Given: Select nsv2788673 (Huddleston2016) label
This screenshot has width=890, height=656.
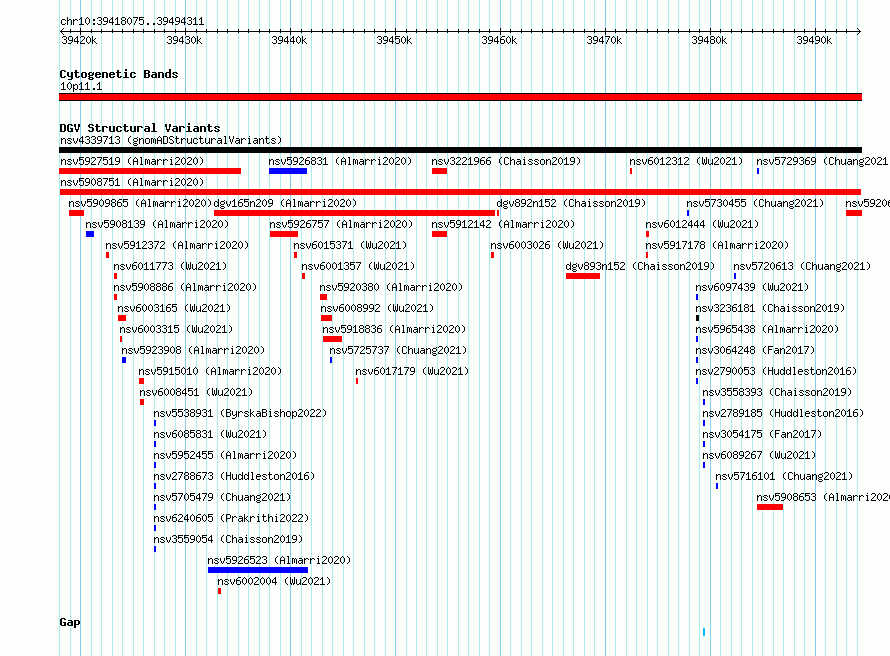Looking at the screenshot, I should (x=234, y=476).
